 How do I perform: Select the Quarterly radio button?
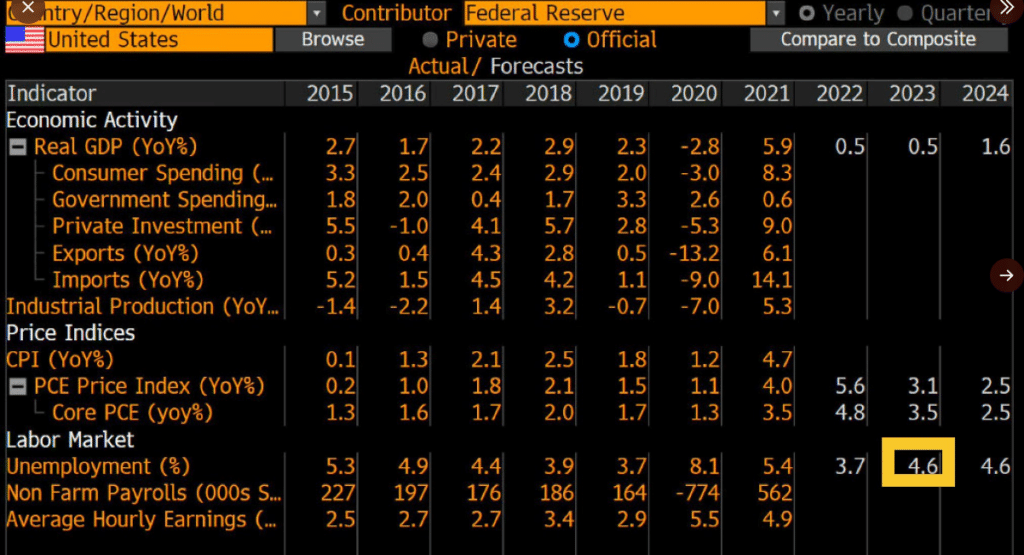coord(904,13)
